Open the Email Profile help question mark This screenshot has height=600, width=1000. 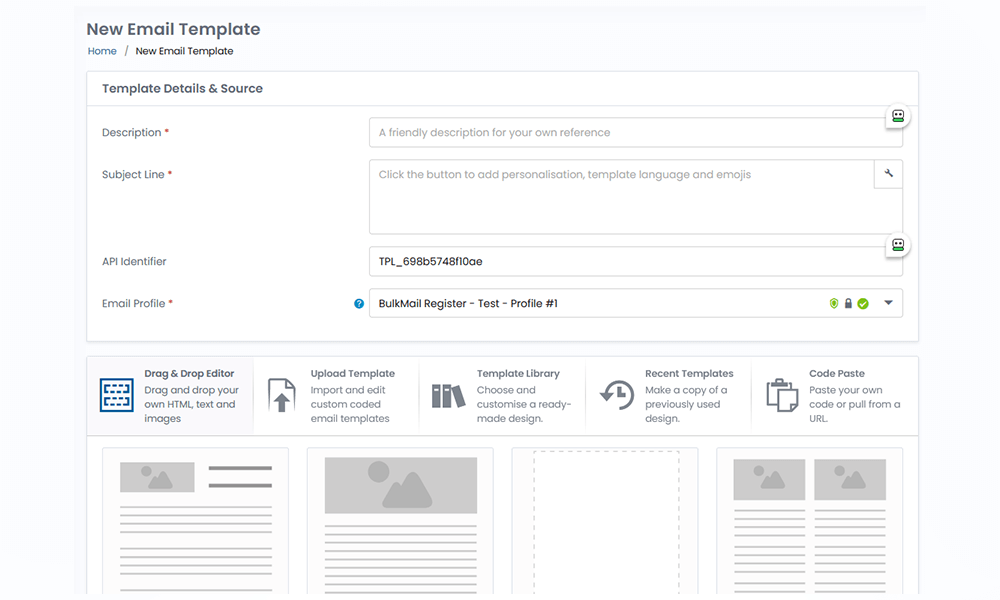(359, 304)
